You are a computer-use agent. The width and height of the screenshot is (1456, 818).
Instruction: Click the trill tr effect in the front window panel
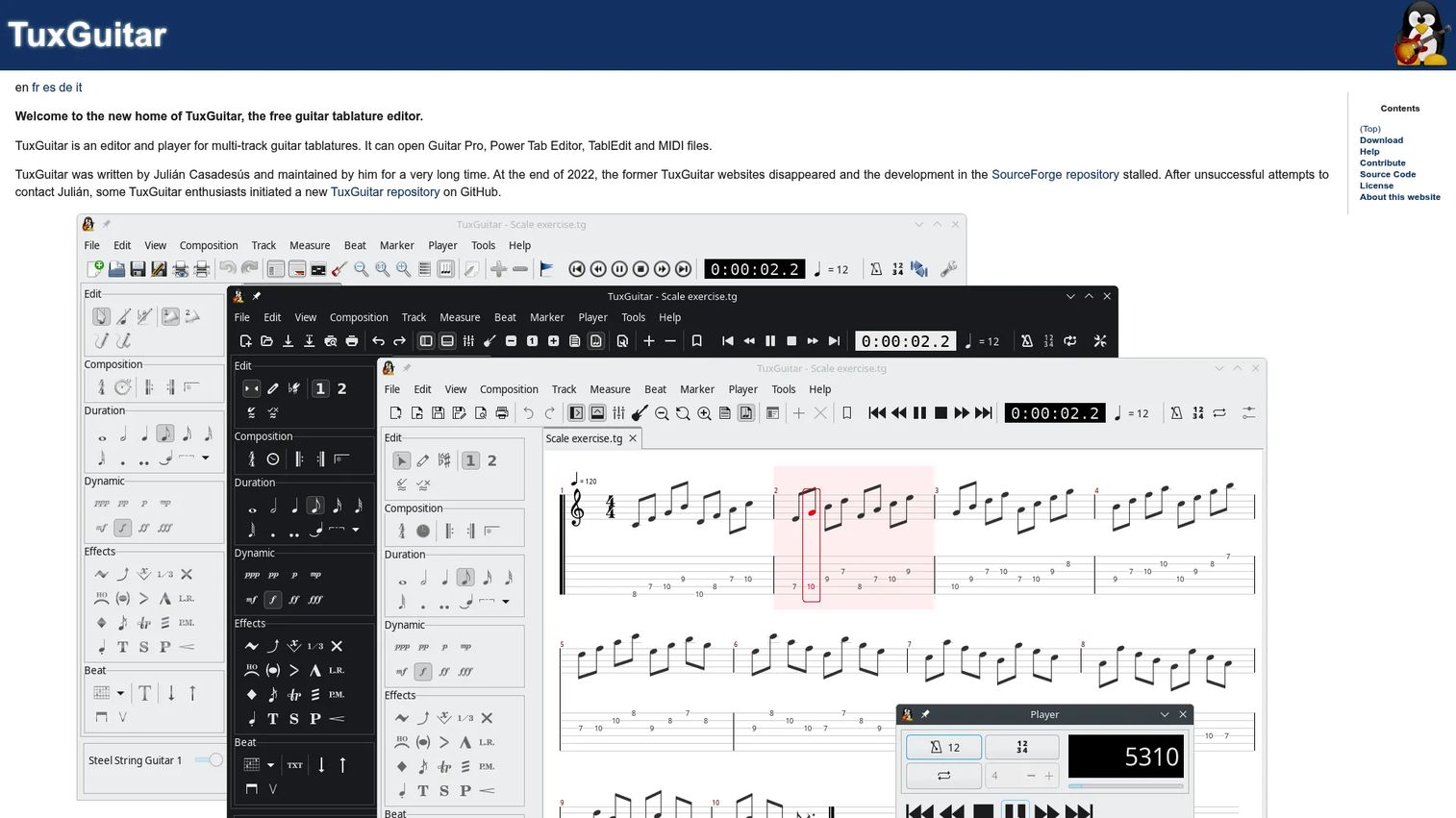click(x=444, y=766)
